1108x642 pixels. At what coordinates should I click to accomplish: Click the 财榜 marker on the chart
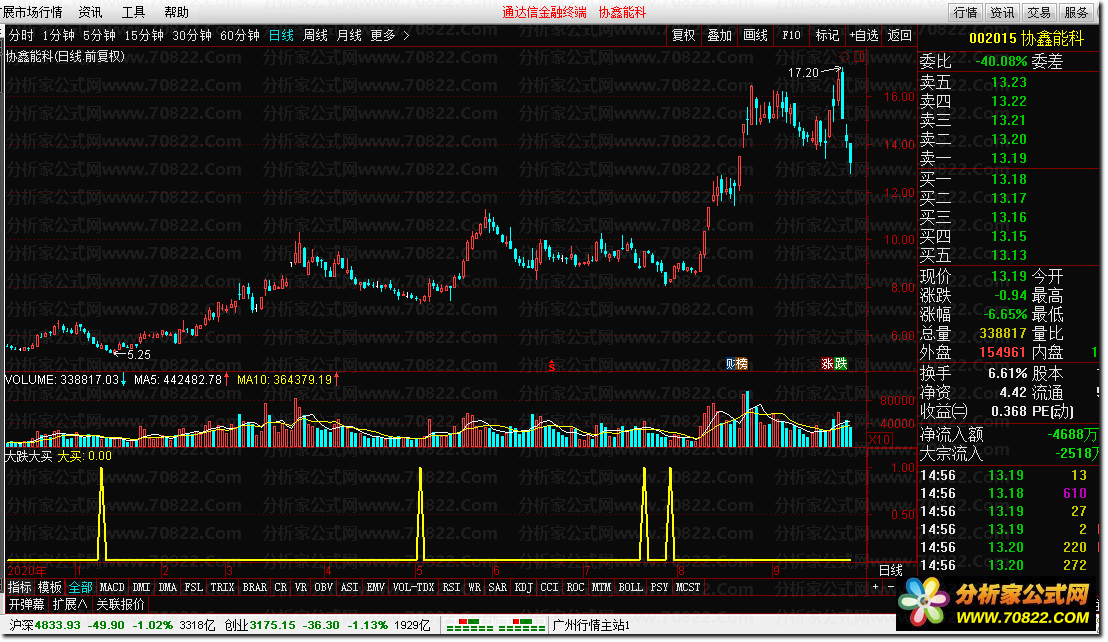[736, 364]
